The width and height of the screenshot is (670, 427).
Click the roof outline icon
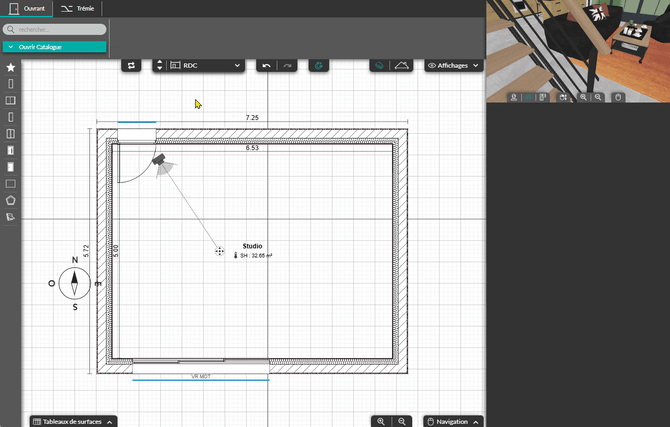(402, 65)
